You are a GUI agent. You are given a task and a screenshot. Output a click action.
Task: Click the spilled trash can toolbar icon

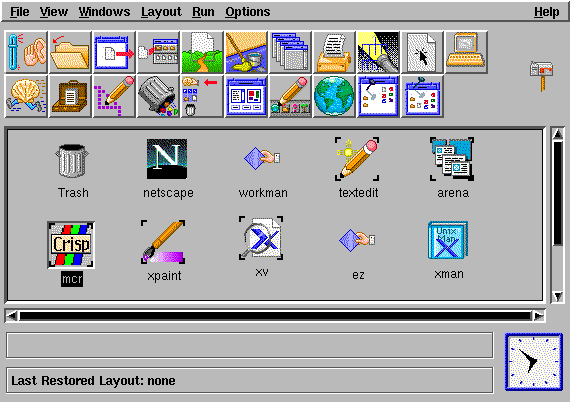coord(158,96)
